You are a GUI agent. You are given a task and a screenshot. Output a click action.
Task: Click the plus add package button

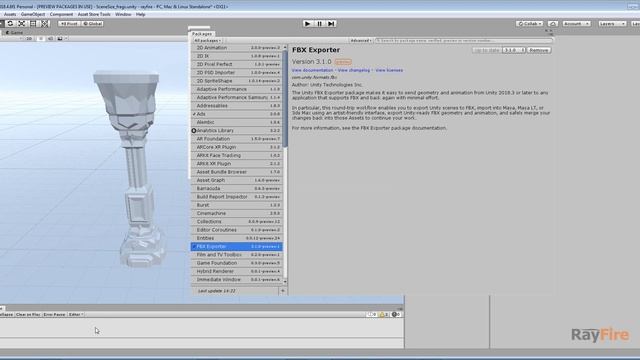pos(283,291)
